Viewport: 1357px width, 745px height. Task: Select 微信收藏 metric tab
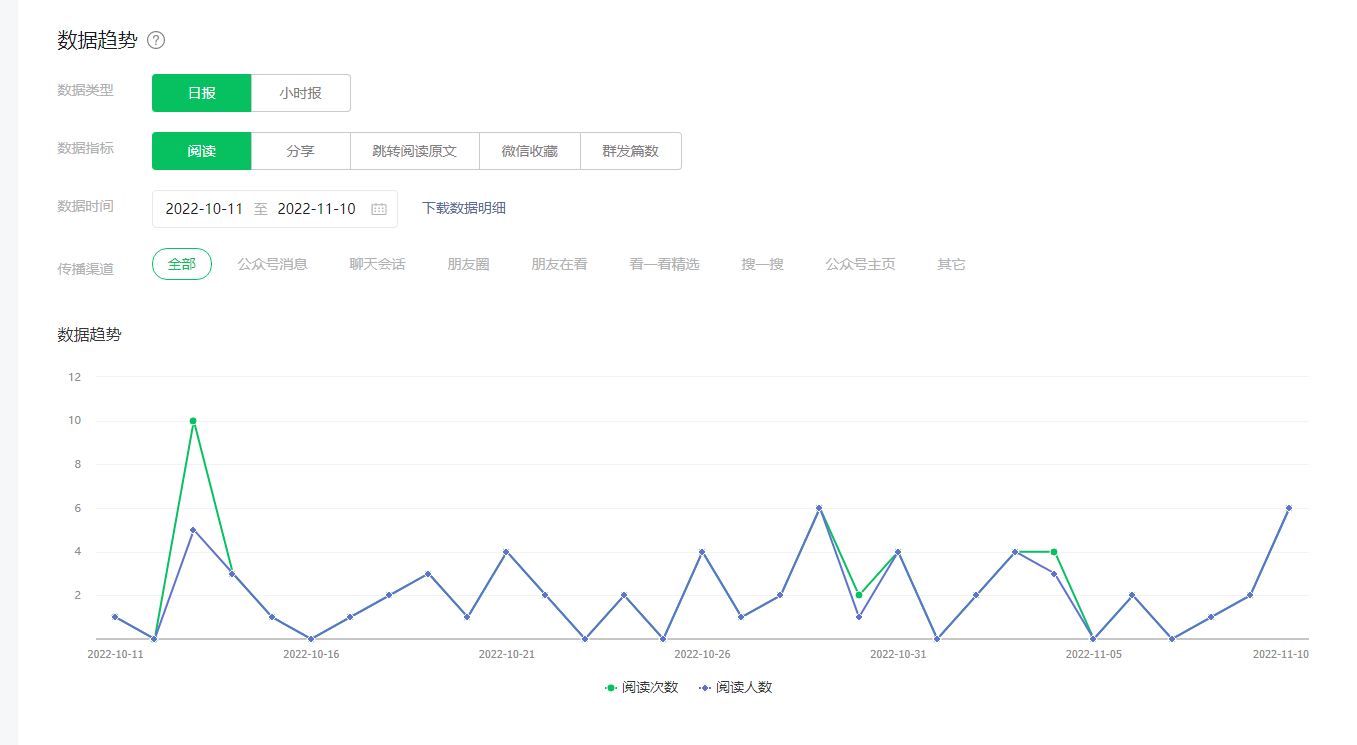(529, 151)
